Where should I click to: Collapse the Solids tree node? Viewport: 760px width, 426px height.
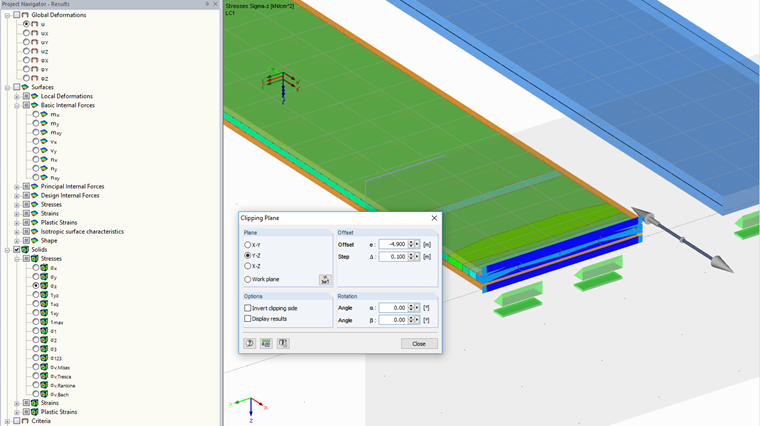[7, 250]
